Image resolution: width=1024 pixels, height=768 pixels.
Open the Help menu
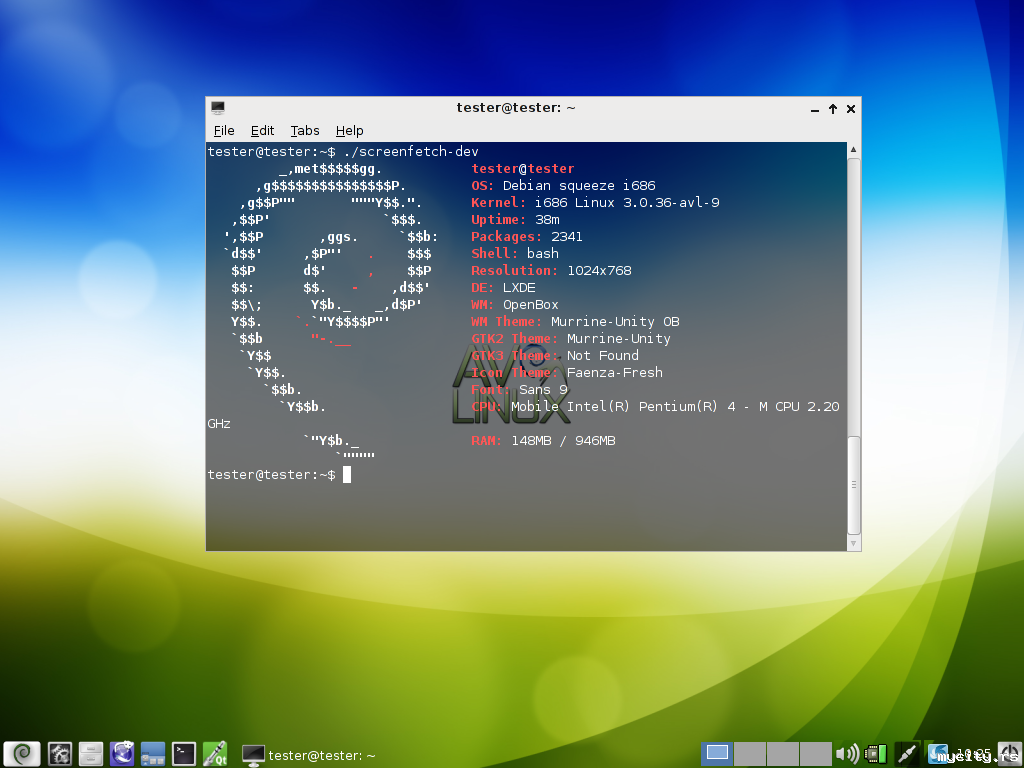pos(349,131)
